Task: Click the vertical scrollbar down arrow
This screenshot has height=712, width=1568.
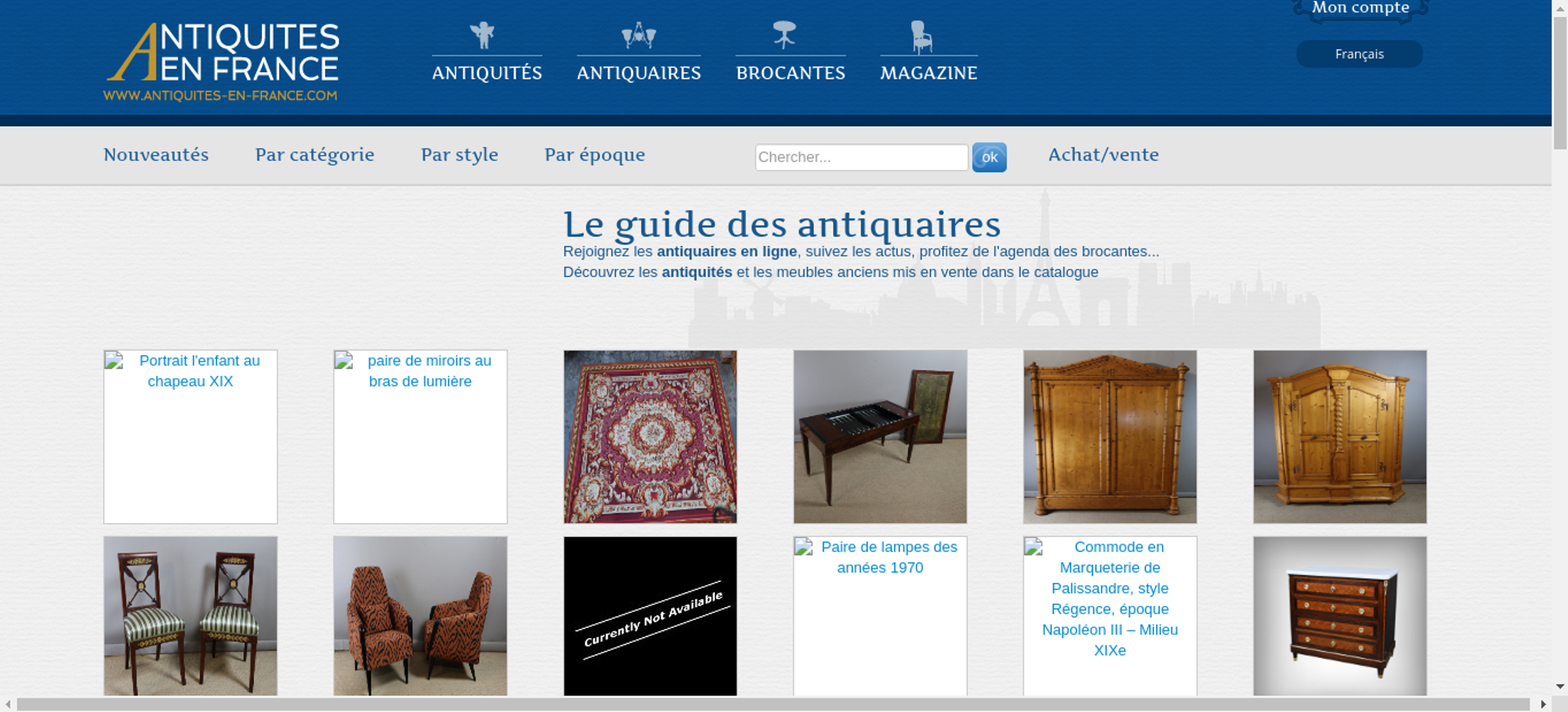Action: click(1559, 686)
